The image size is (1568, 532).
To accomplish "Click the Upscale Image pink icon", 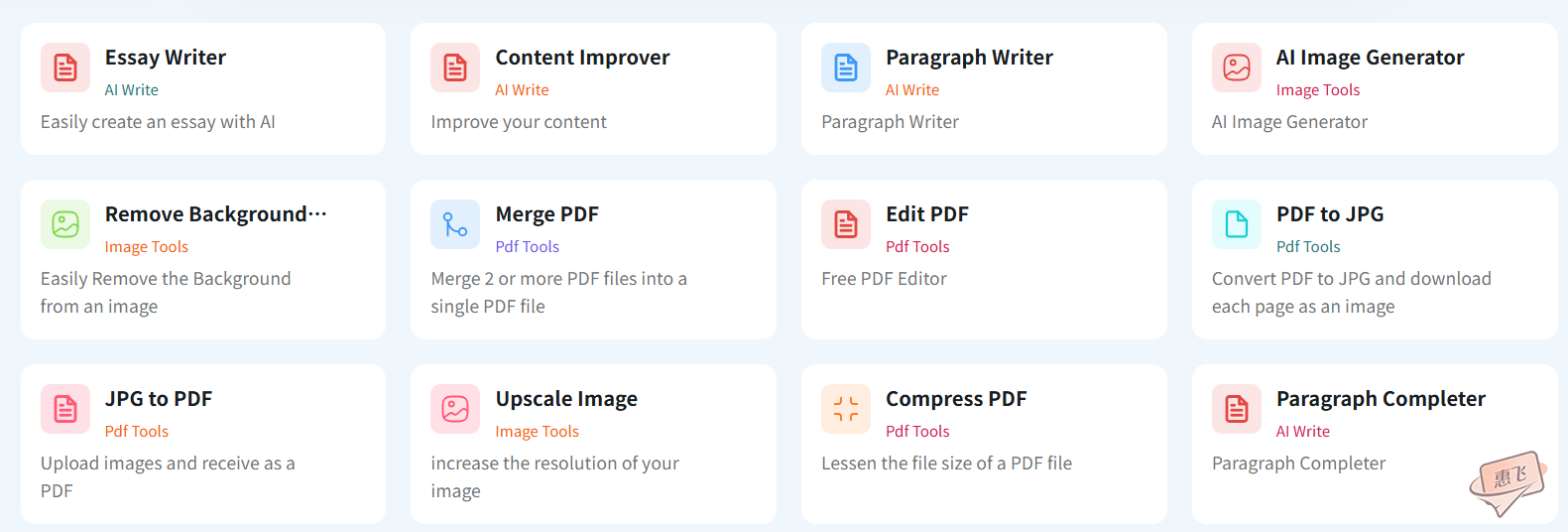I will [x=455, y=409].
